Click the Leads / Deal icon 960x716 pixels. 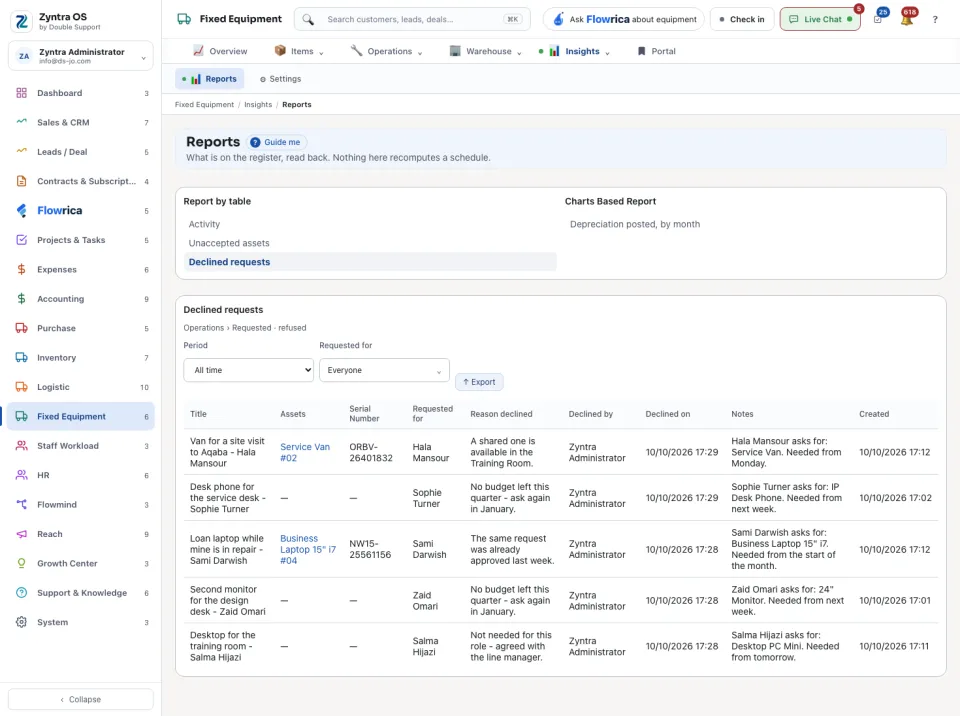pyautogui.click(x=21, y=151)
